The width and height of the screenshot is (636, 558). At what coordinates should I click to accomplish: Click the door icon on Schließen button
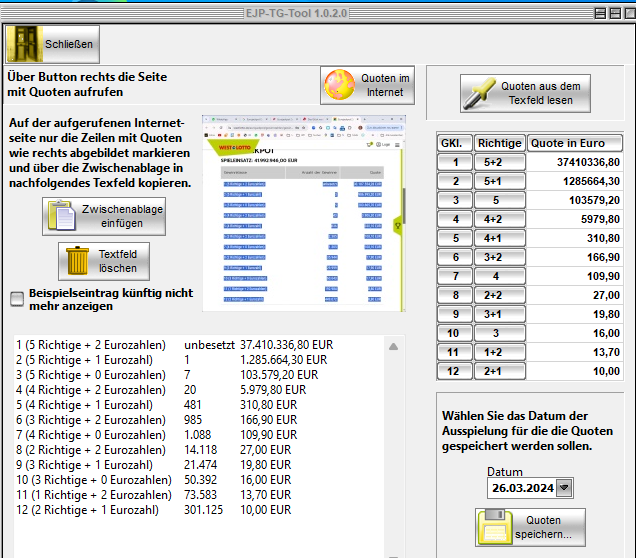[x=25, y=44]
